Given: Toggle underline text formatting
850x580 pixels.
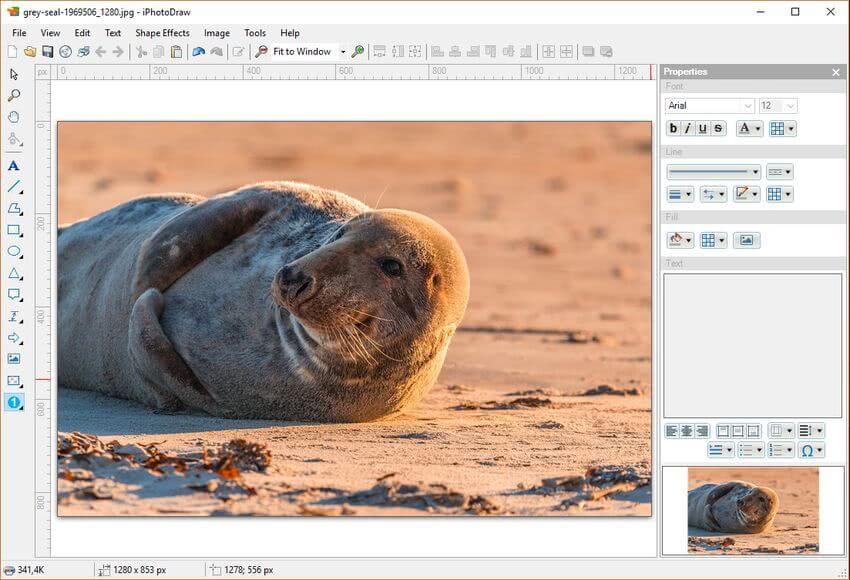Looking at the screenshot, I should pyautogui.click(x=703, y=128).
